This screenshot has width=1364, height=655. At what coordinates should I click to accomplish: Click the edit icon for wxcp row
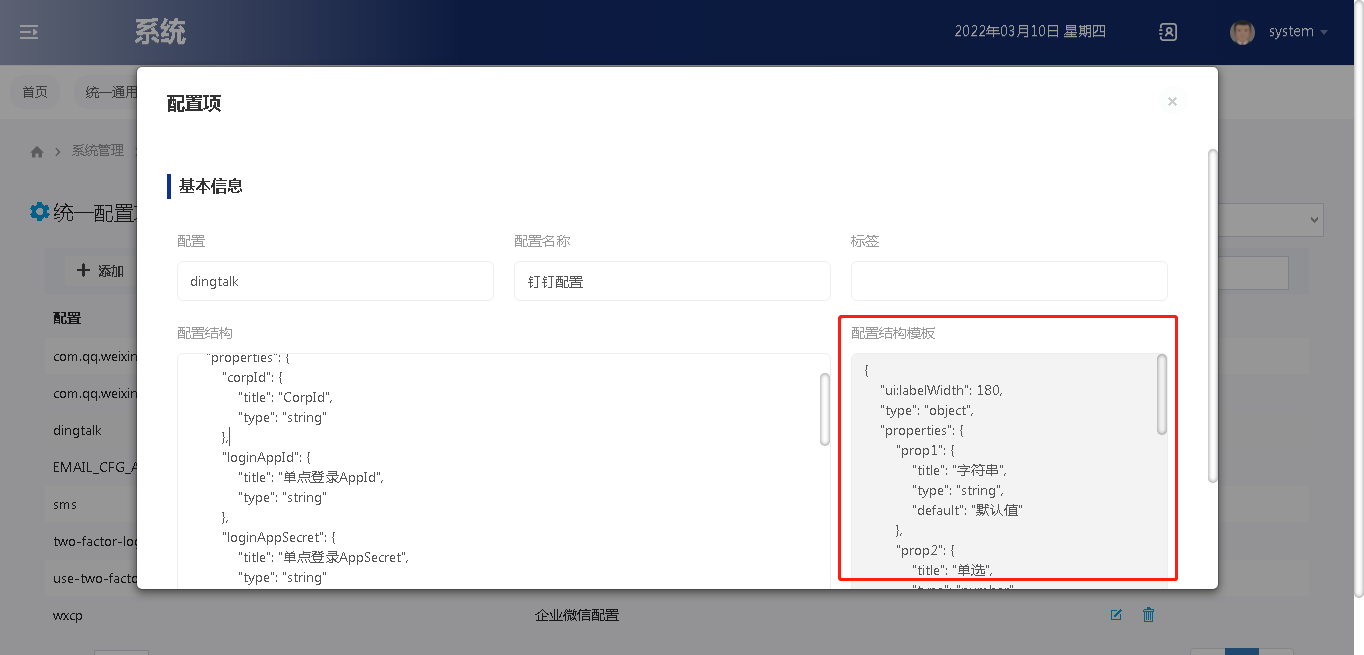pos(1116,615)
